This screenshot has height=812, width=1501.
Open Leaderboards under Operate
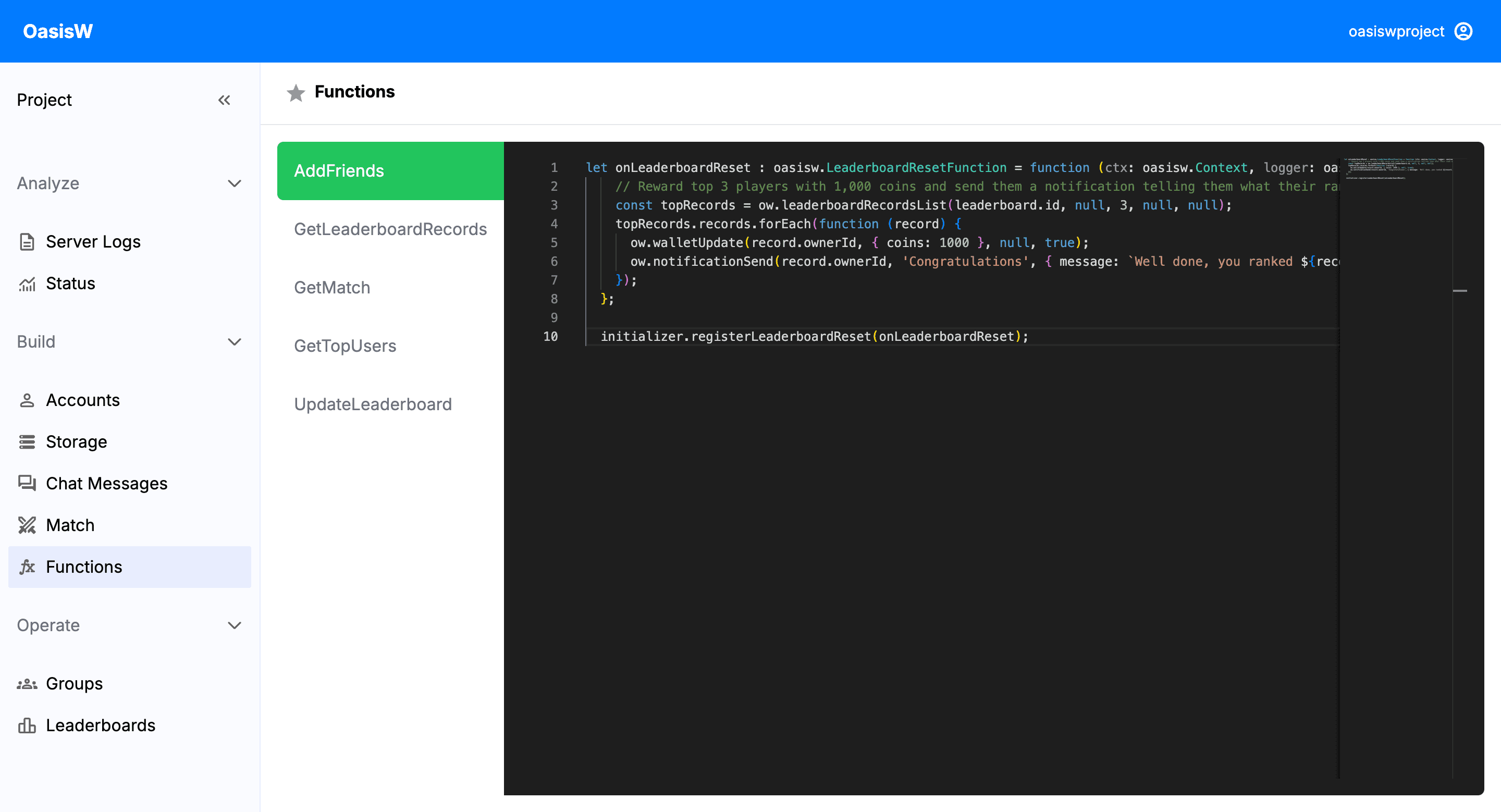[x=129, y=725]
